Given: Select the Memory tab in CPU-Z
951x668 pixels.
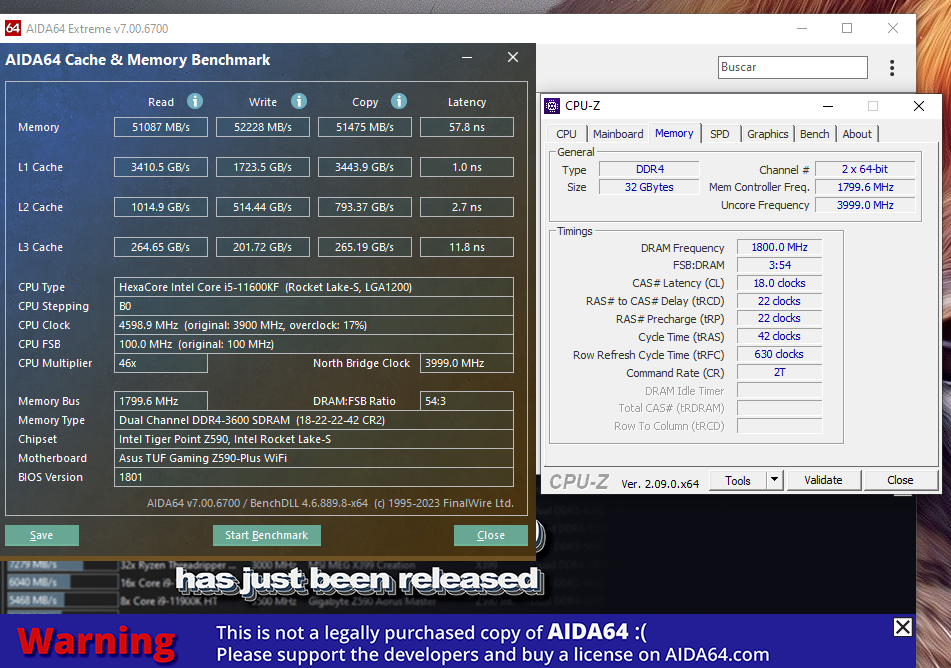Looking at the screenshot, I should pyautogui.click(x=674, y=133).
